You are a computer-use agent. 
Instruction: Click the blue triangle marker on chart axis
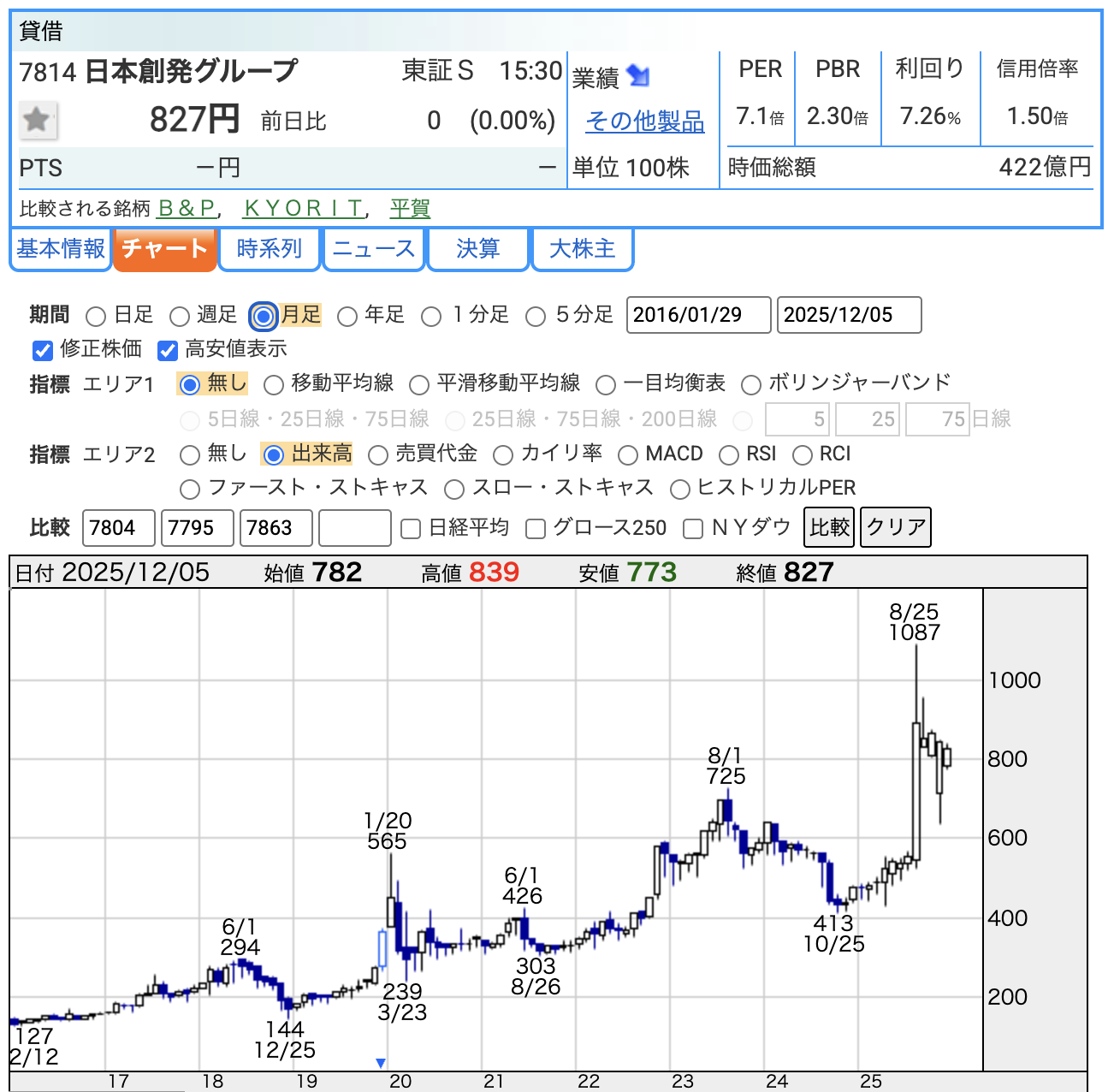coord(381,1063)
